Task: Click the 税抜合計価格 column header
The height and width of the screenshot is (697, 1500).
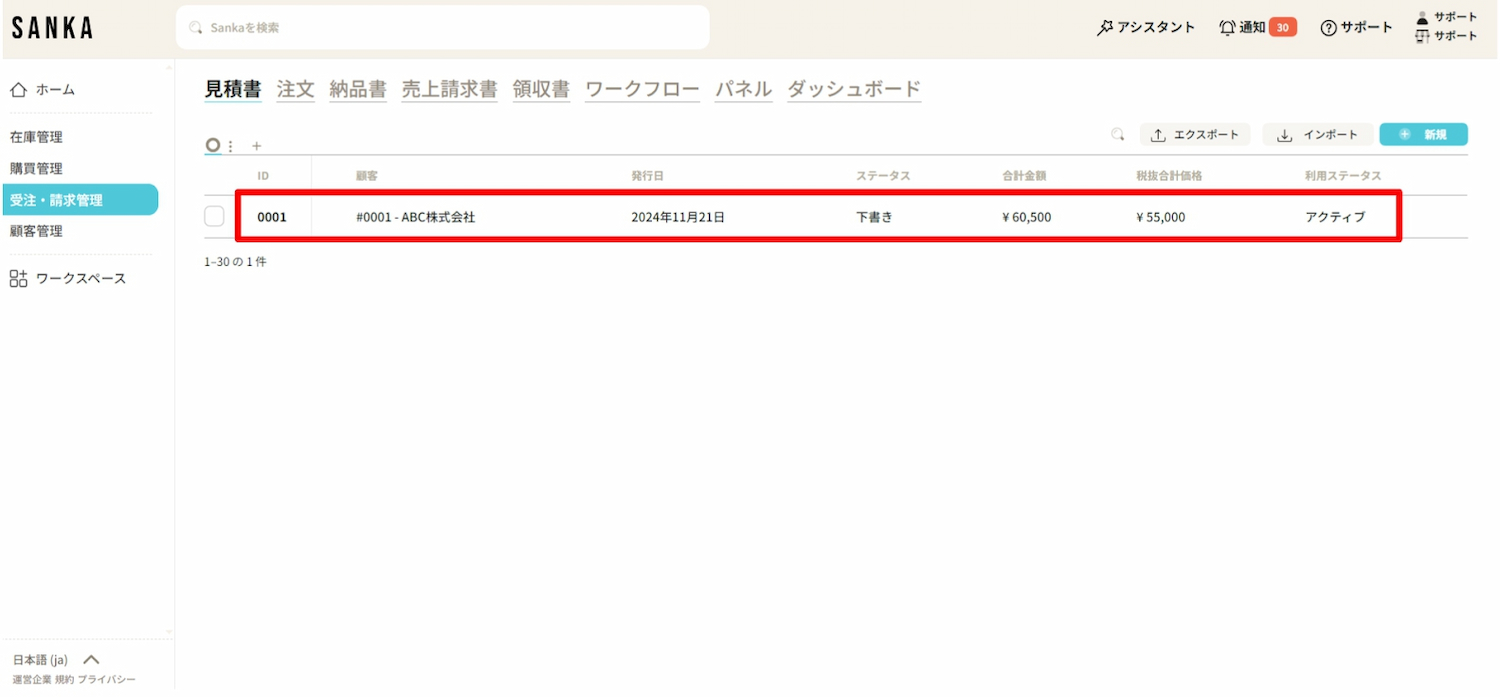Action: tap(1169, 176)
